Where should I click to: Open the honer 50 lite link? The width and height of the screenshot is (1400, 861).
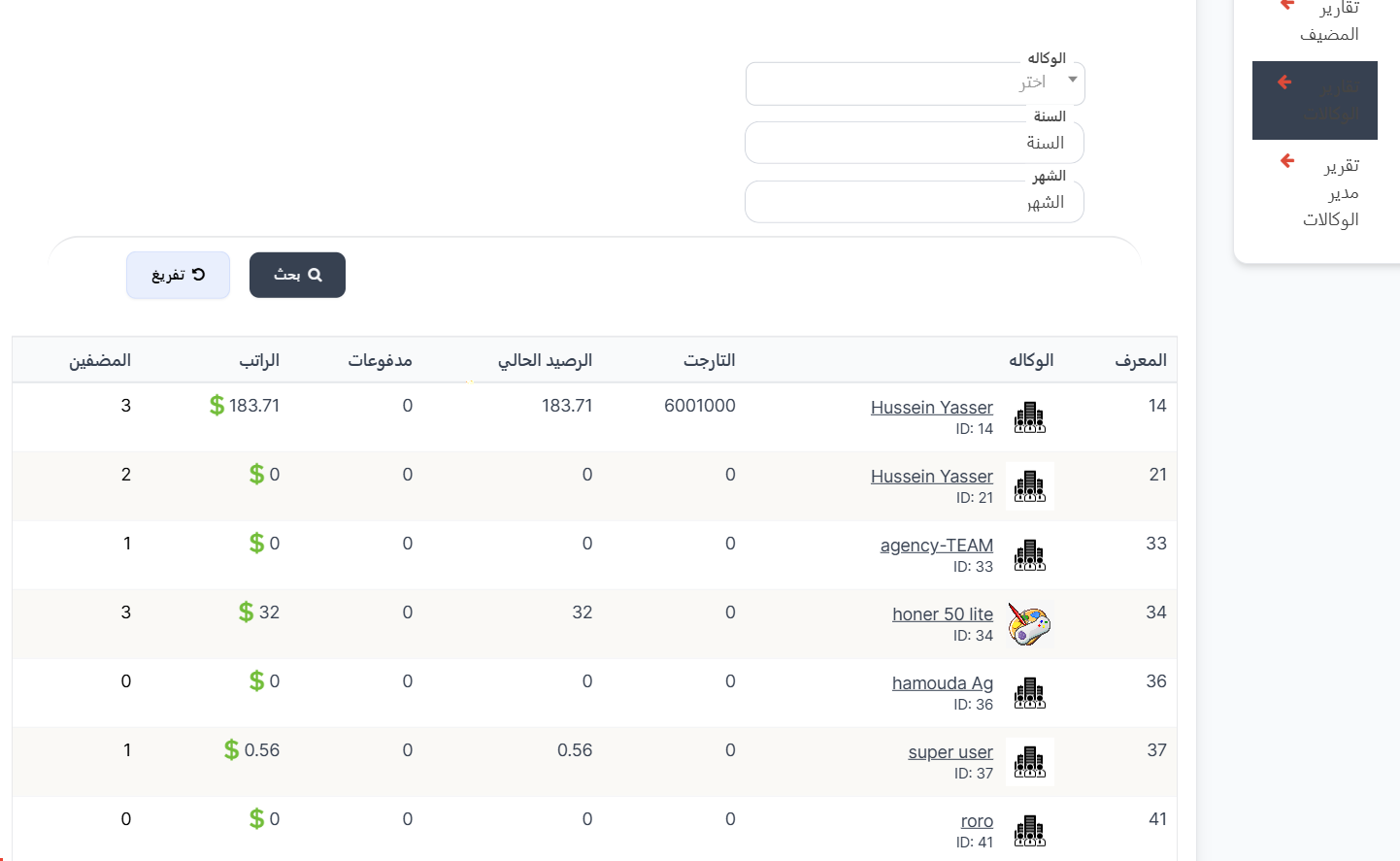(x=943, y=614)
